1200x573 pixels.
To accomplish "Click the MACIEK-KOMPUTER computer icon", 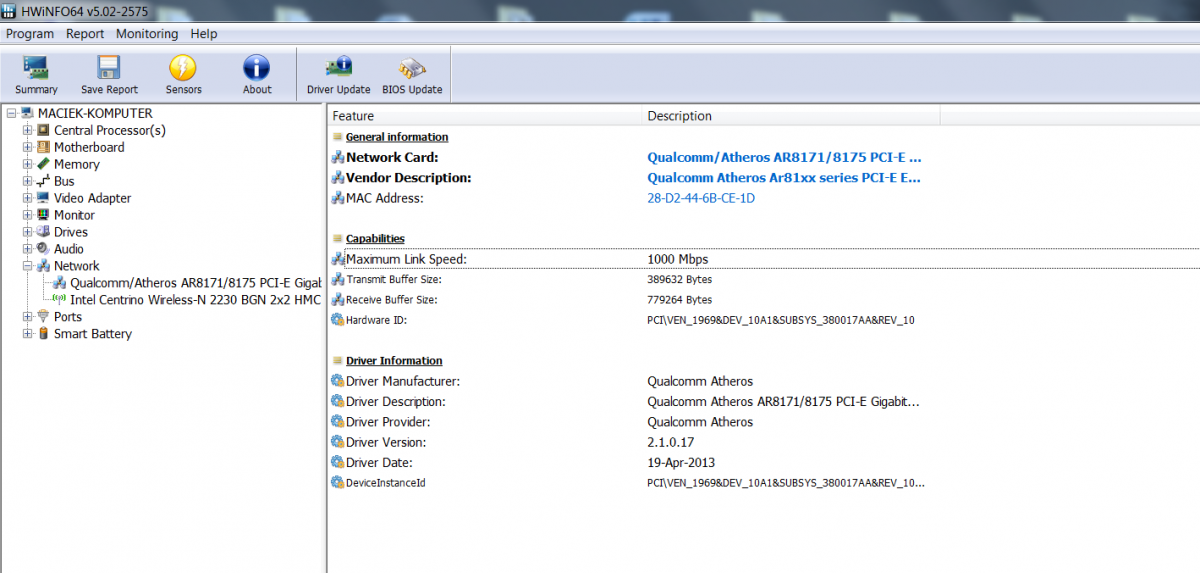I will coord(27,113).
